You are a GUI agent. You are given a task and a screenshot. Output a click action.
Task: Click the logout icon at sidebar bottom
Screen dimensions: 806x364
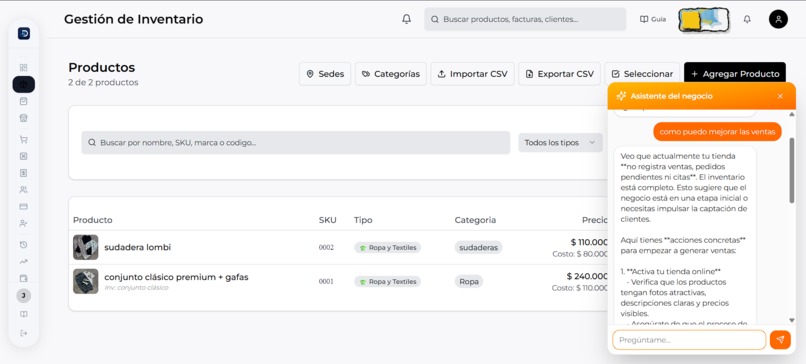[x=24, y=333]
